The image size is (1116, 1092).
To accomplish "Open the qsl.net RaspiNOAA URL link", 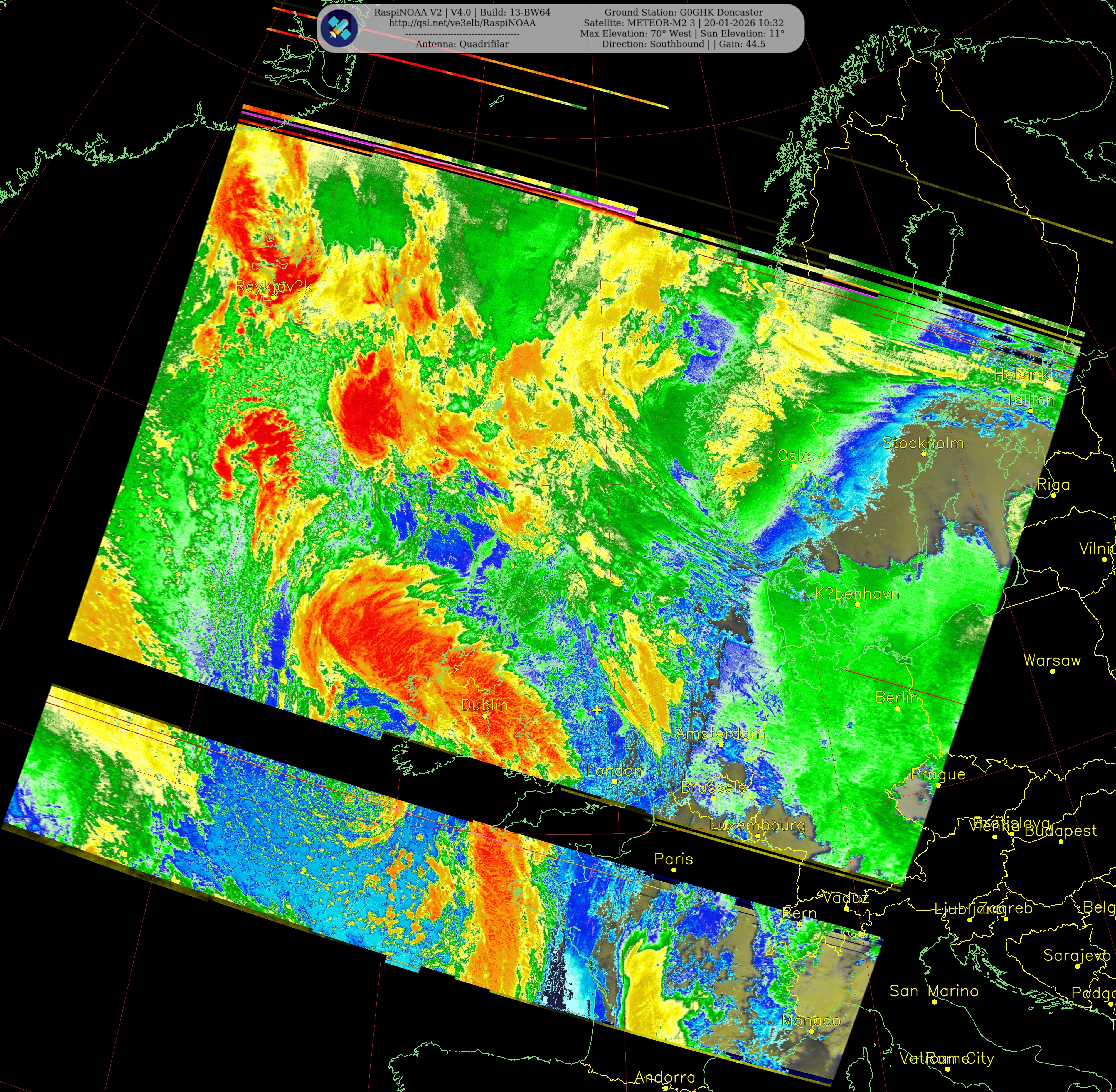I will 462,23.
